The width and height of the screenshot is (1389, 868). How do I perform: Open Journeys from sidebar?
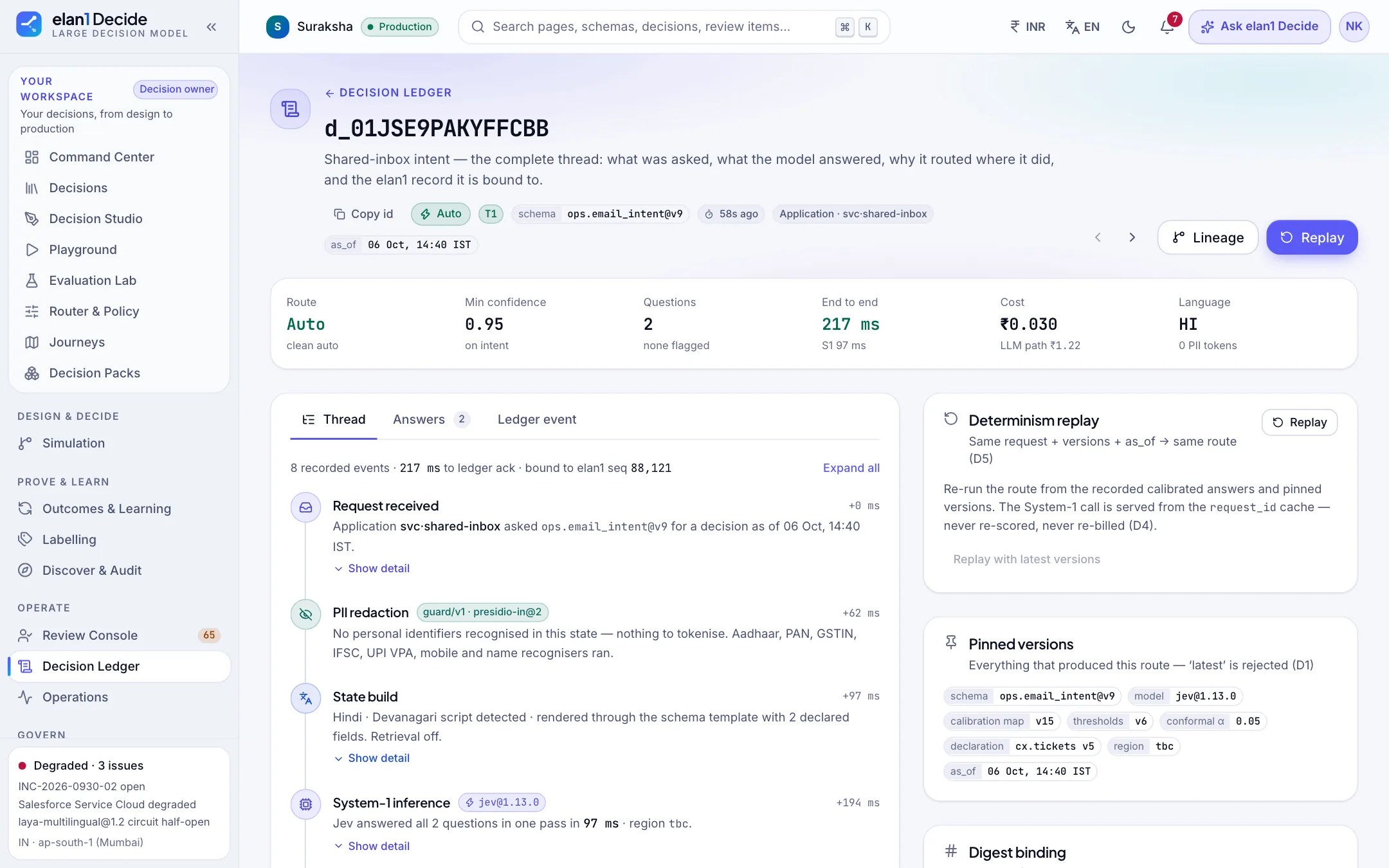click(119, 343)
